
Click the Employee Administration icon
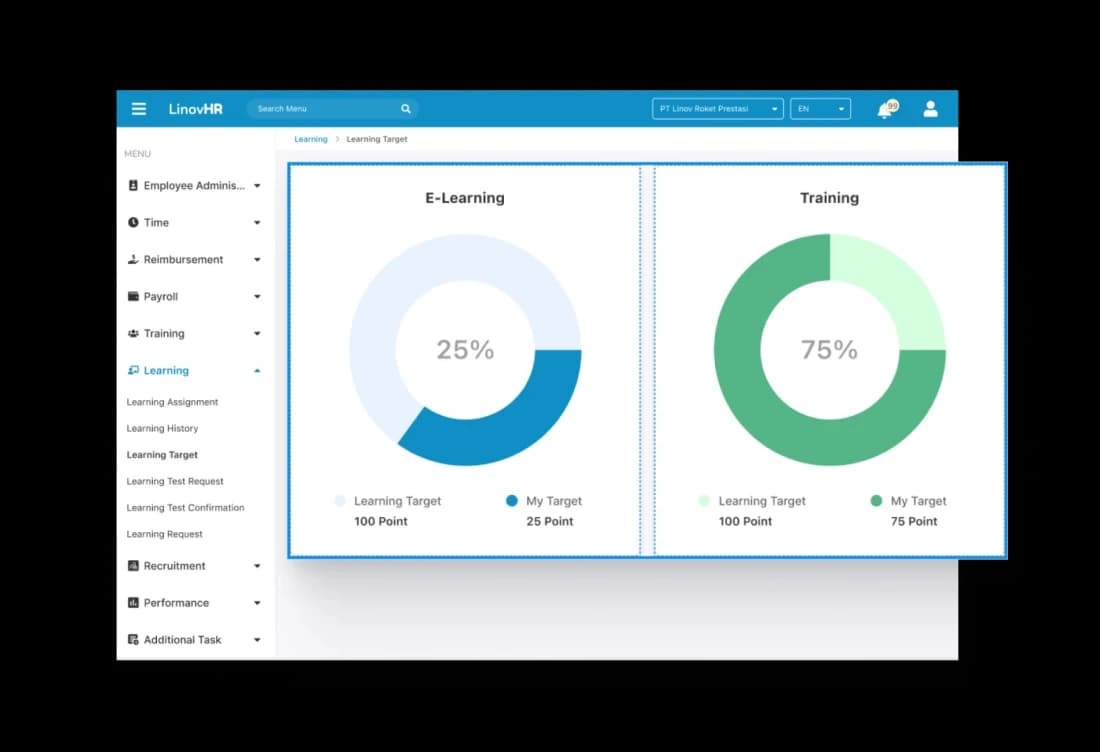tap(133, 185)
